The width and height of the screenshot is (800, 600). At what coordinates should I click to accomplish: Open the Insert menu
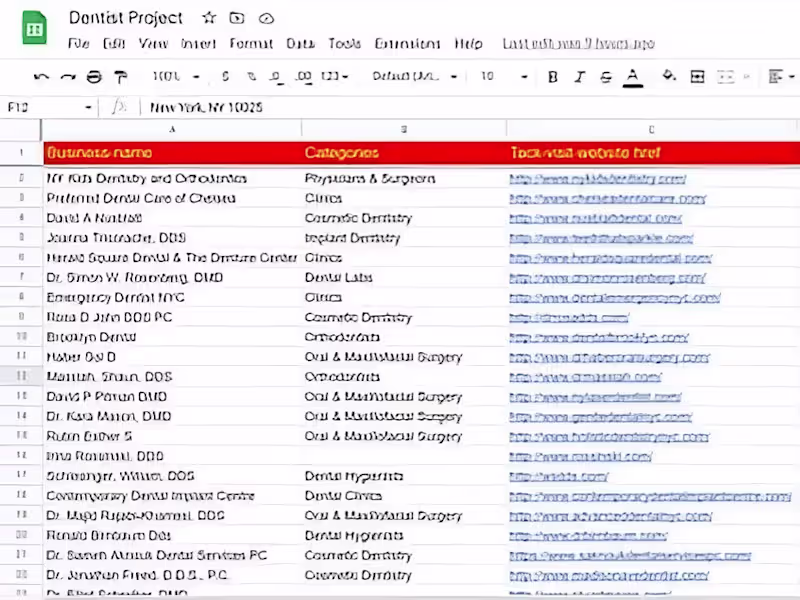click(198, 43)
